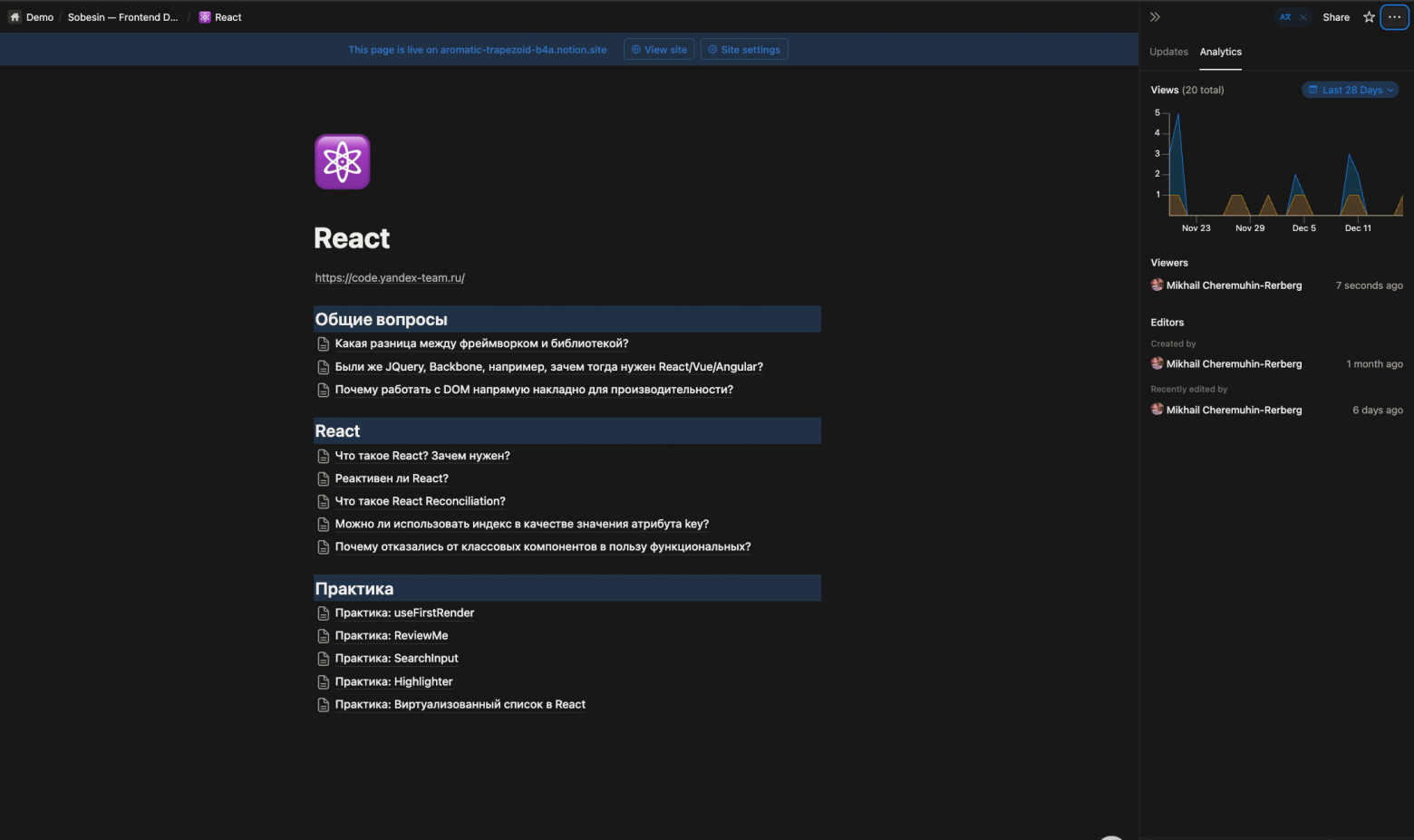Click the 6 days ago timestamp

tap(1378, 410)
